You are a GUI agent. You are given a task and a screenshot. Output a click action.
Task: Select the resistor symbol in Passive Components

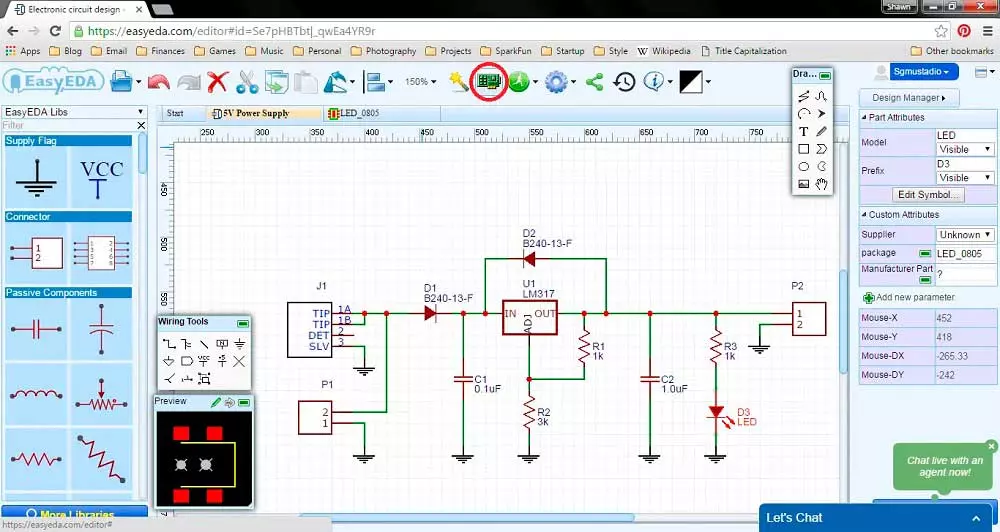click(36, 459)
